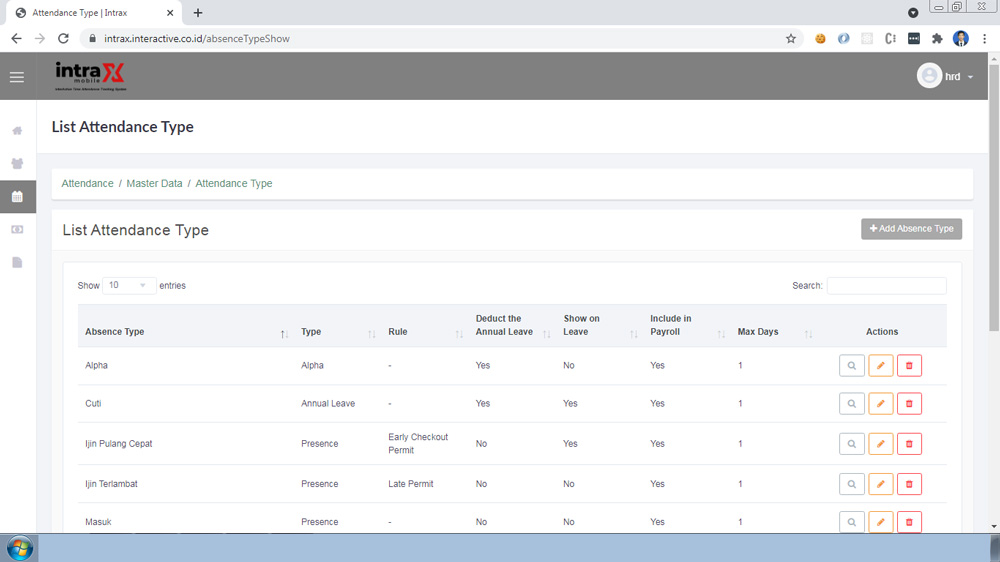Image resolution: width=1000 pixels, height=562 pixels.
Task: Open a new browser tab
Action: pyautogui.click(x=198, y=13)
